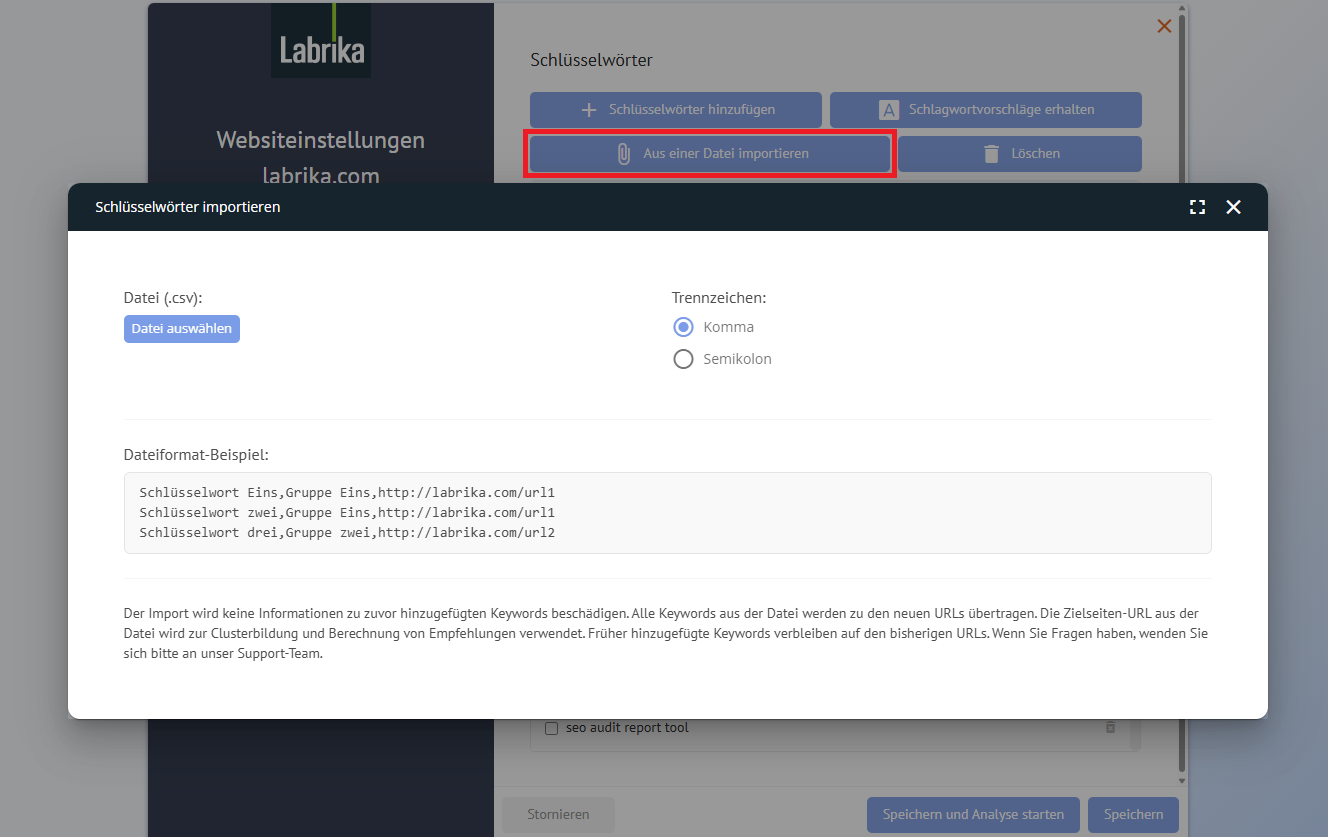Click the 'seo audit report tool' keyword text
Image resolution: width=1328 pixels, height=837 pixels.
627,728
